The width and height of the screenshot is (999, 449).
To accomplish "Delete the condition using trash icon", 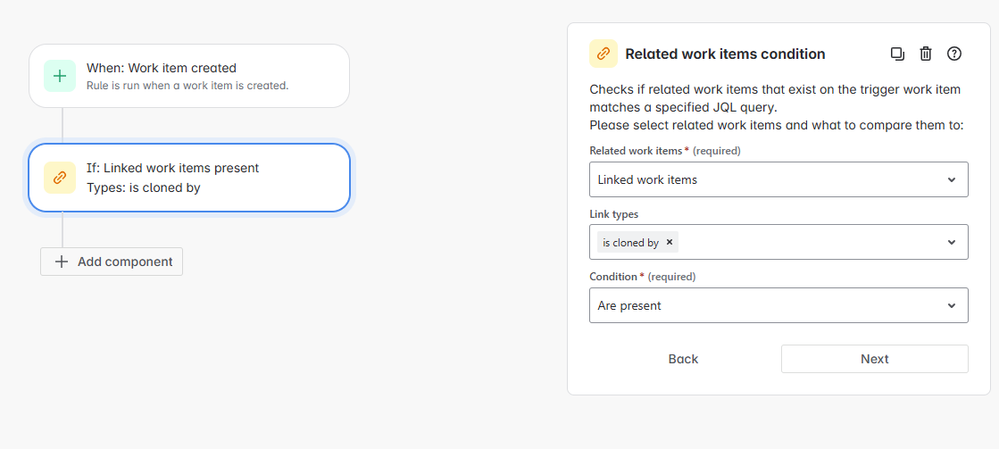I will (926, 54).
